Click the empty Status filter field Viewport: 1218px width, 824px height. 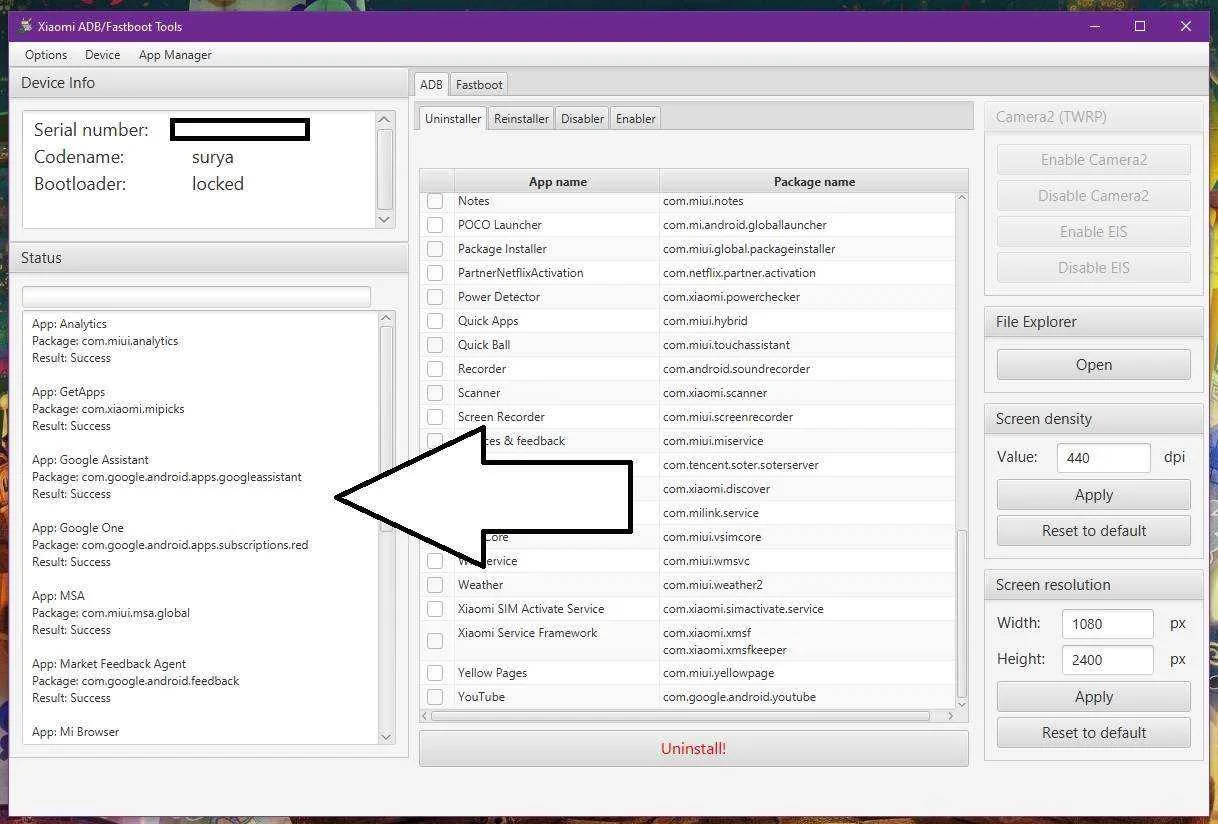[x=196, y=296]
